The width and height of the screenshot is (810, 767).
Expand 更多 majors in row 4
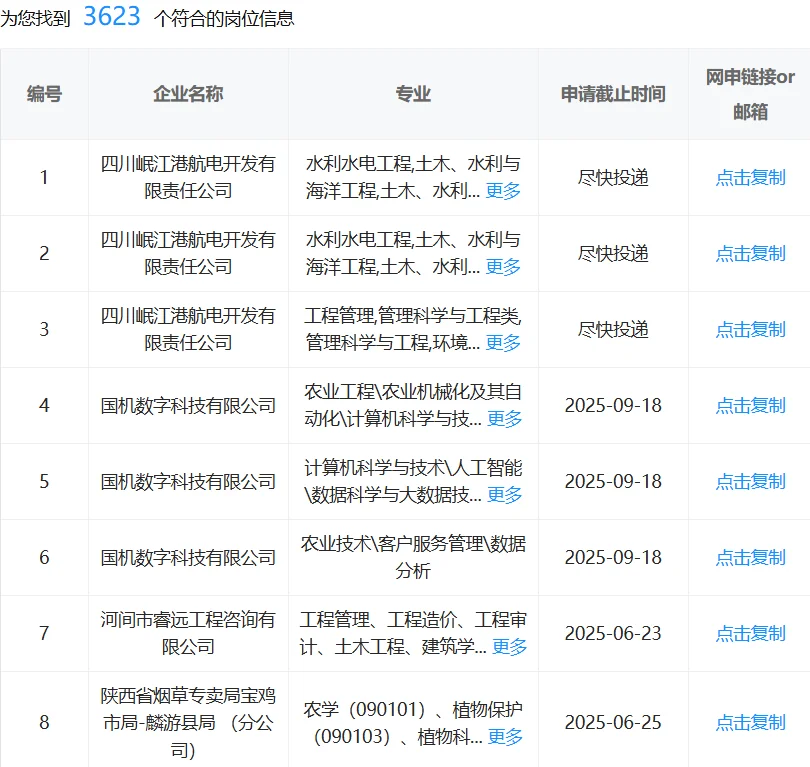pos(504,418)
